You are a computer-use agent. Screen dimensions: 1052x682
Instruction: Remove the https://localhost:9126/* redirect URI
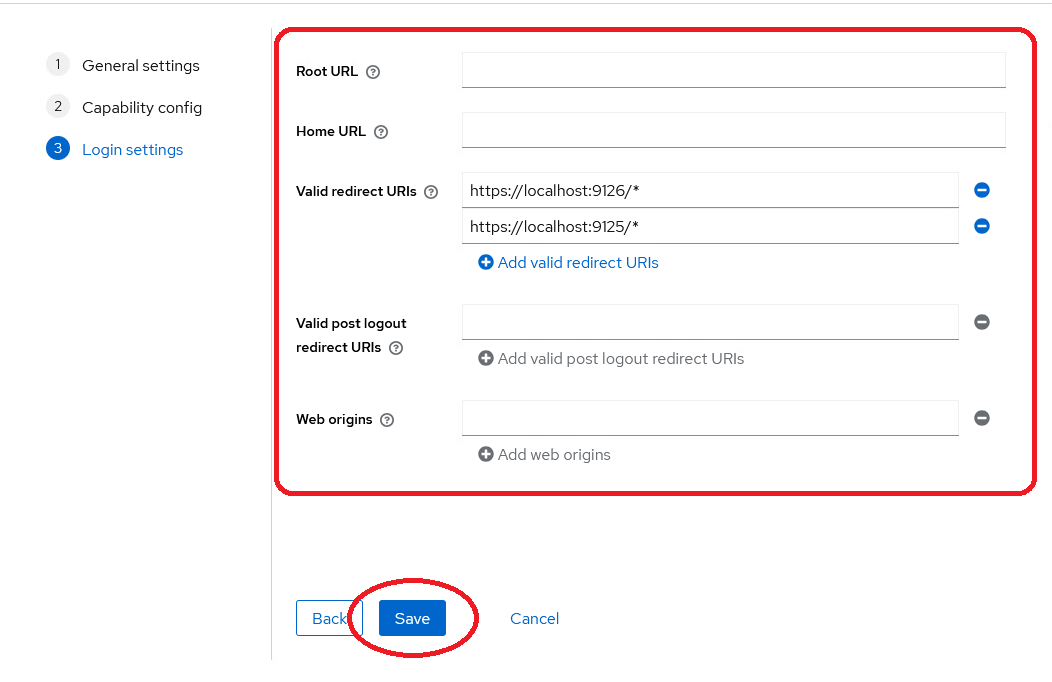coord(982,190)
